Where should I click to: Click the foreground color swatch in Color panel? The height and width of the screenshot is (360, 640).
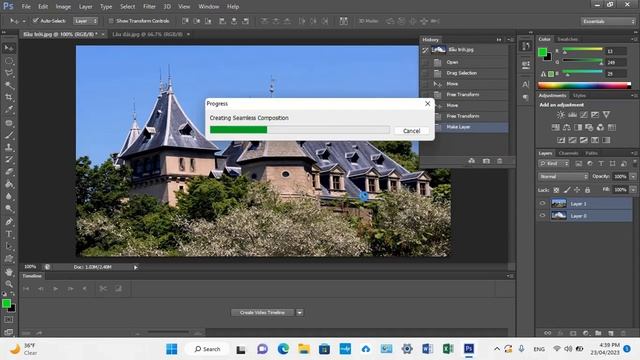pos(542,52)
